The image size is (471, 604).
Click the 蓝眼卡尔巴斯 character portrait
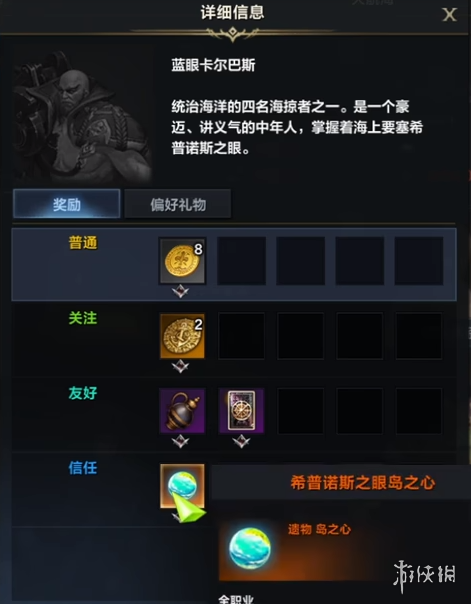coord(82,116)
